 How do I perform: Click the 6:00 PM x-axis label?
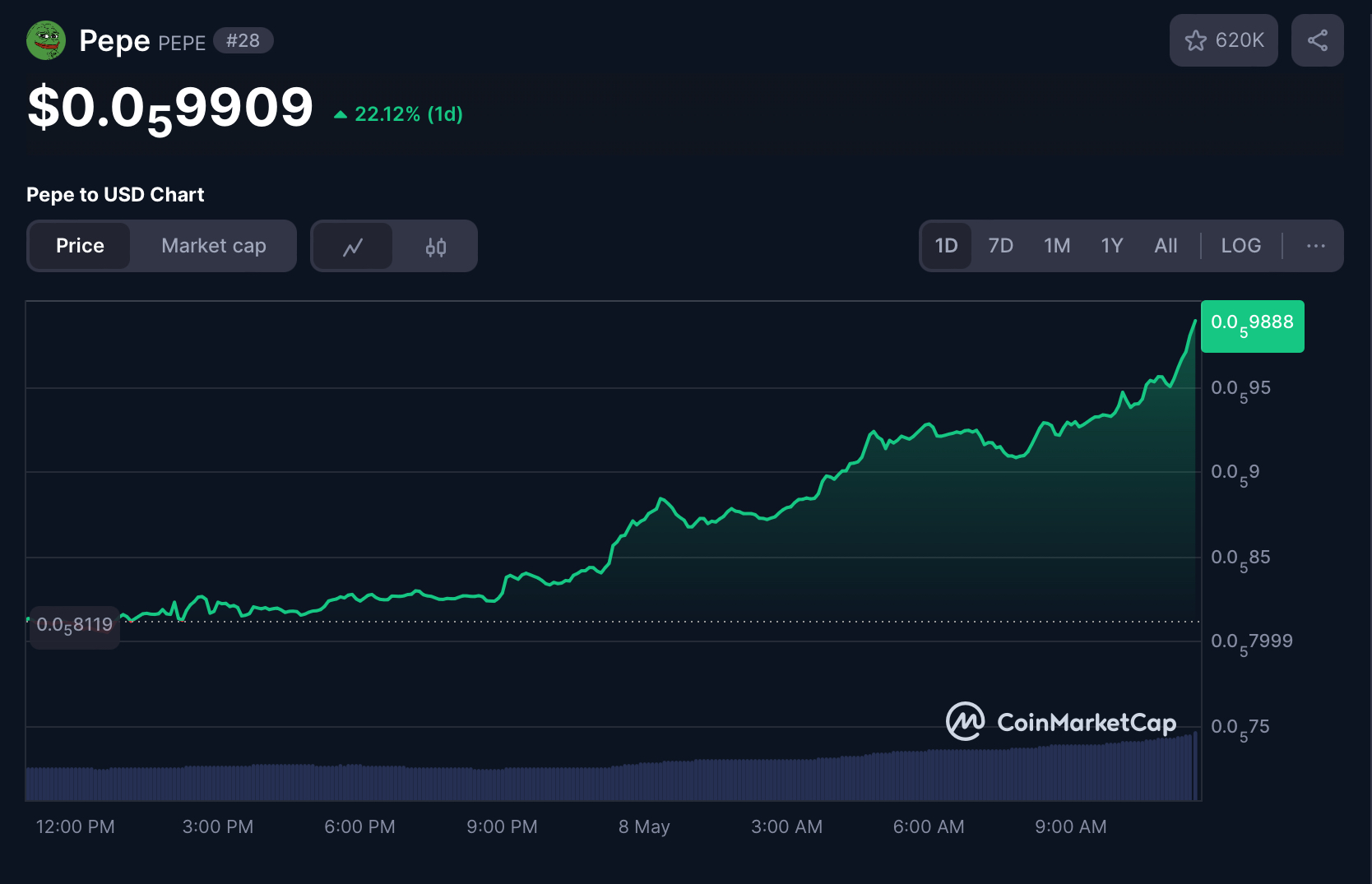click(359, 826)
